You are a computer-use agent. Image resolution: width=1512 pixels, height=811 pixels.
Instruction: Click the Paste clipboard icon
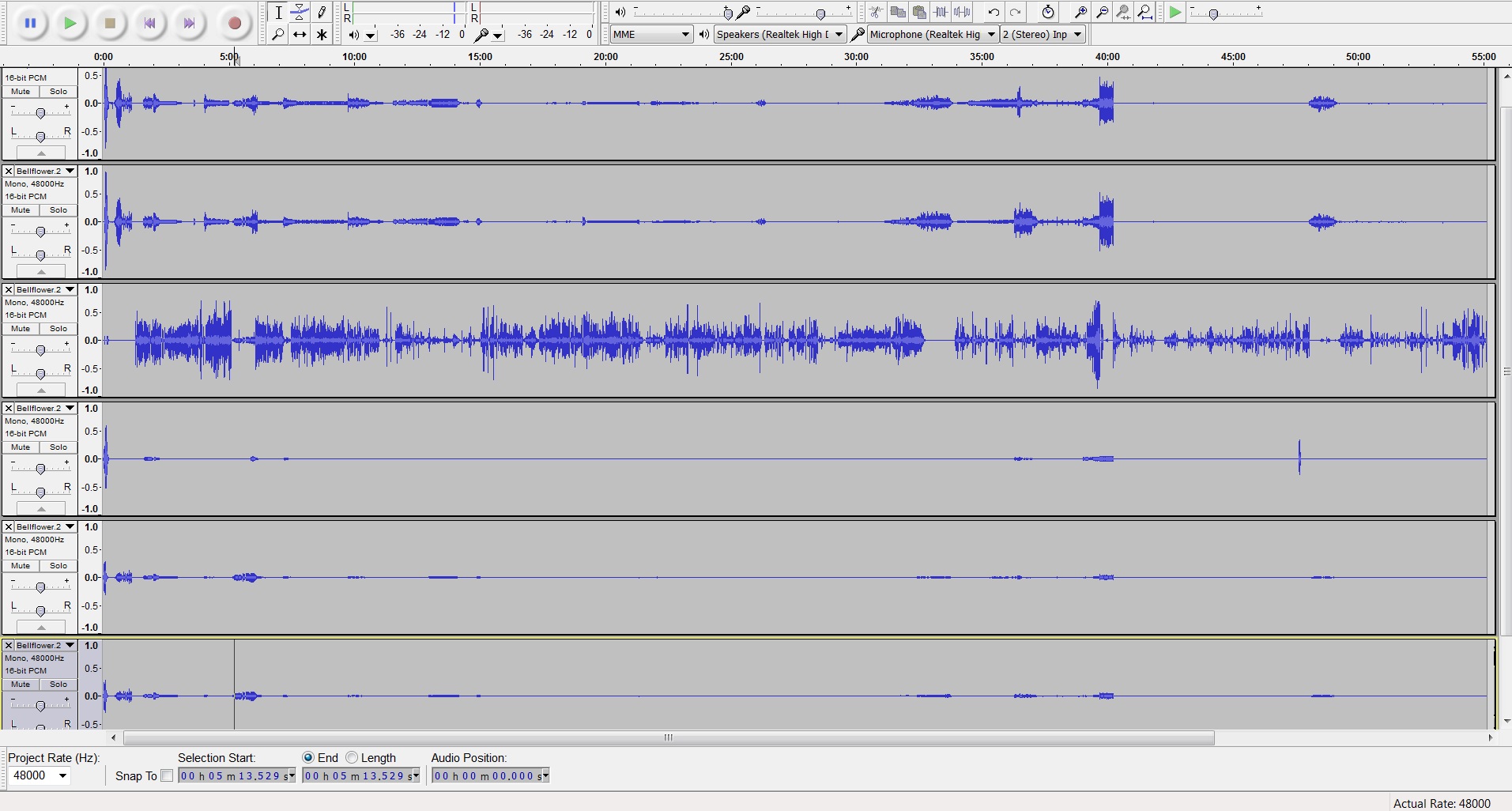(x=919, y=12)
